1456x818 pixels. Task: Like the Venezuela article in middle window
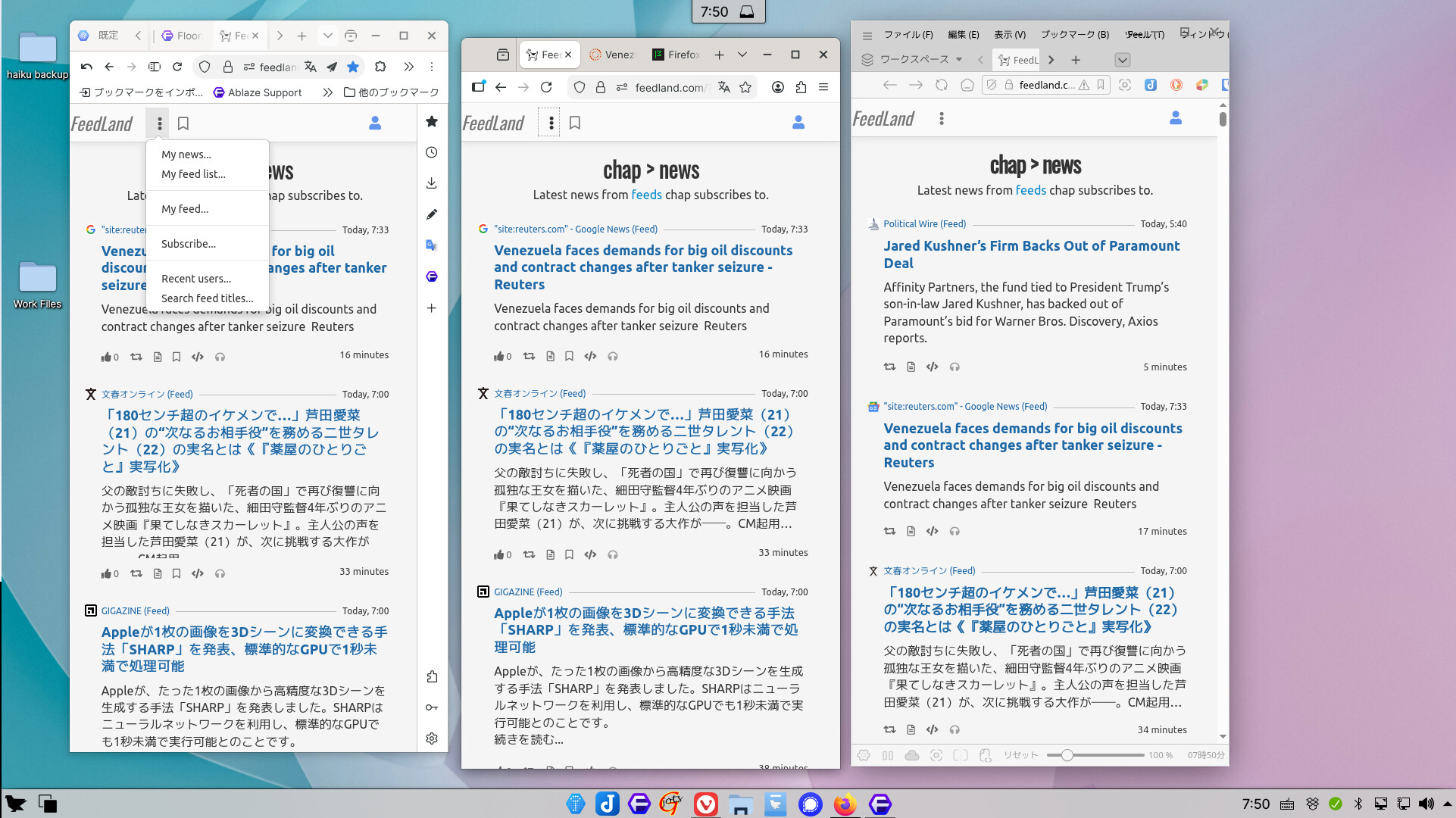point(499,356)
